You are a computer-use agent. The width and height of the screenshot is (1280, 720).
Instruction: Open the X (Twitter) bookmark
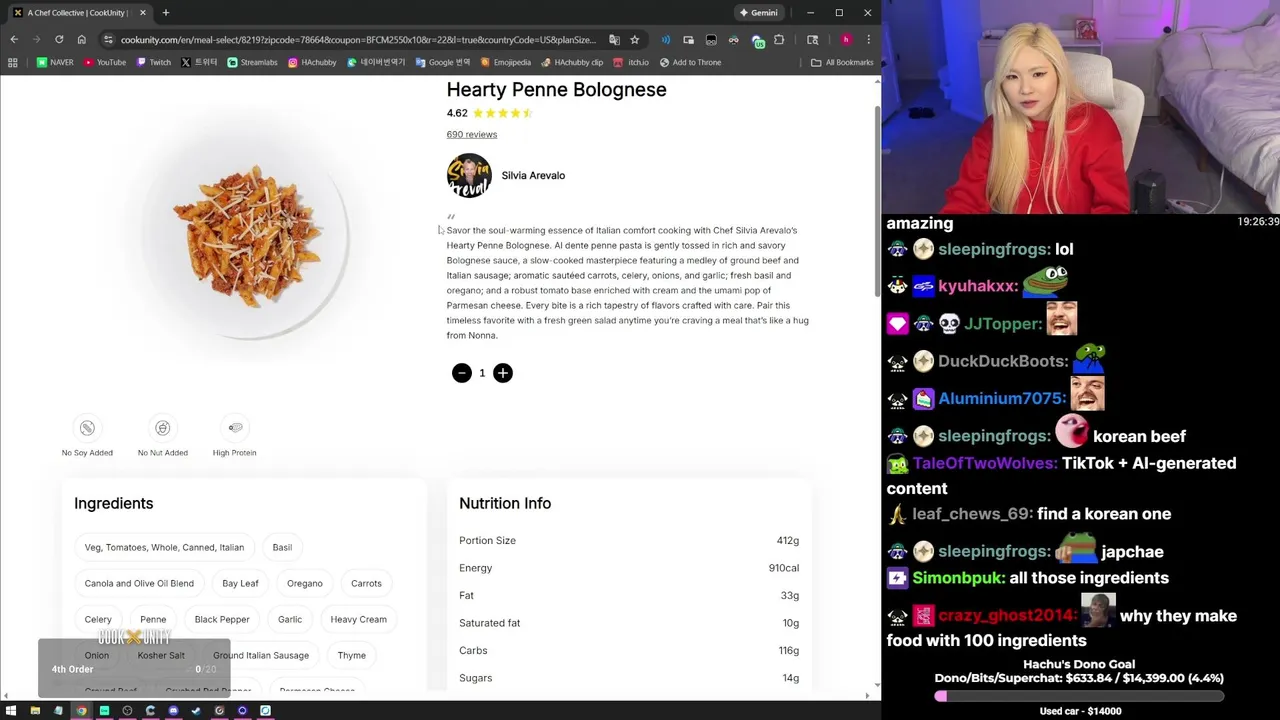click(x=199, y=62)
